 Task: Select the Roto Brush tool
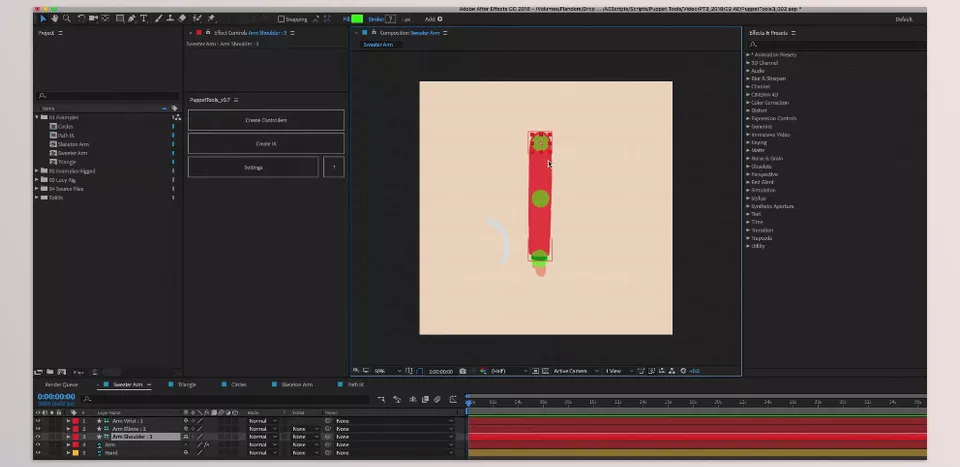tap(197, 19)
